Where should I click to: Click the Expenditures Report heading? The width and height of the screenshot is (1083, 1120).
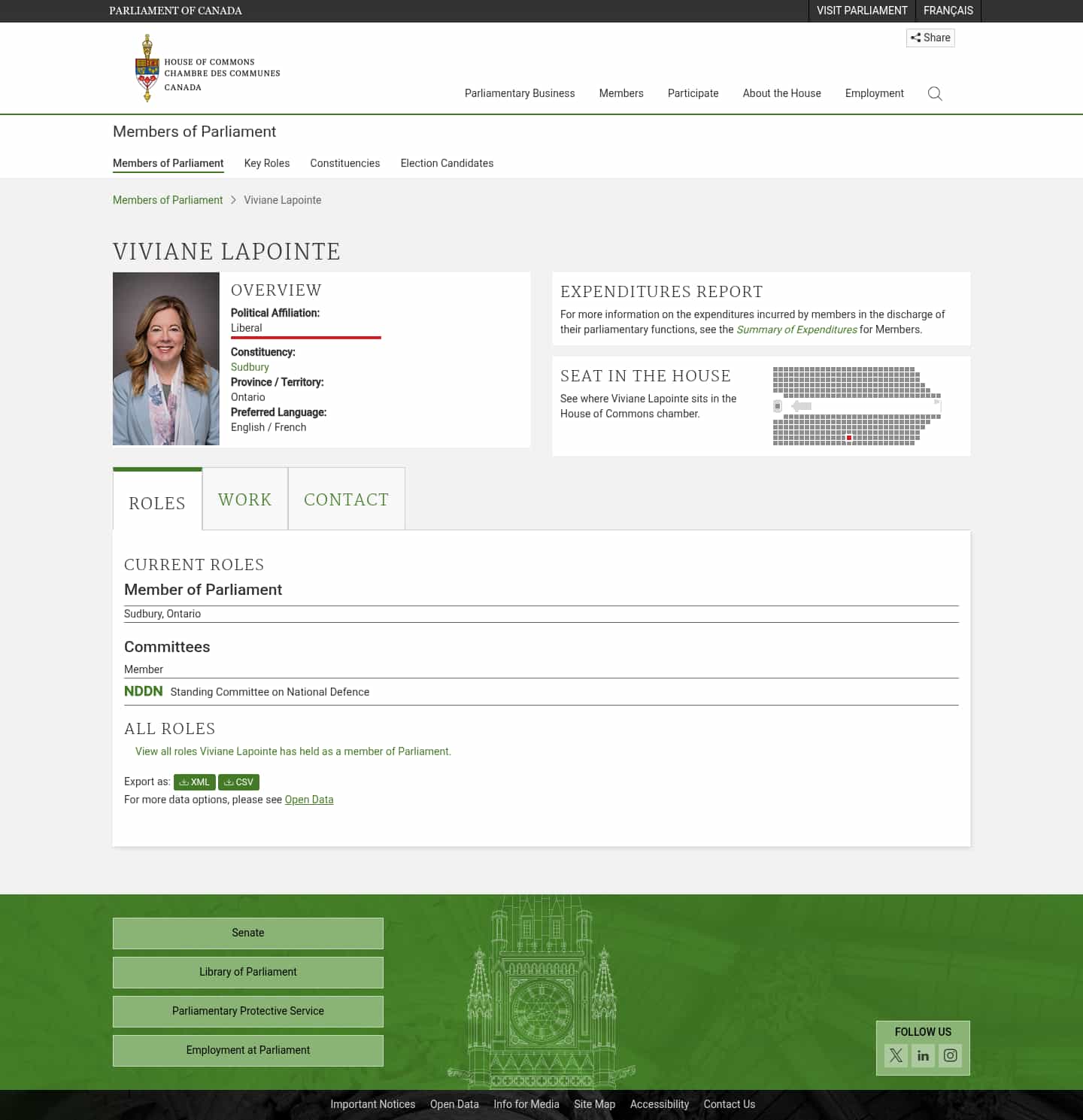662,292
